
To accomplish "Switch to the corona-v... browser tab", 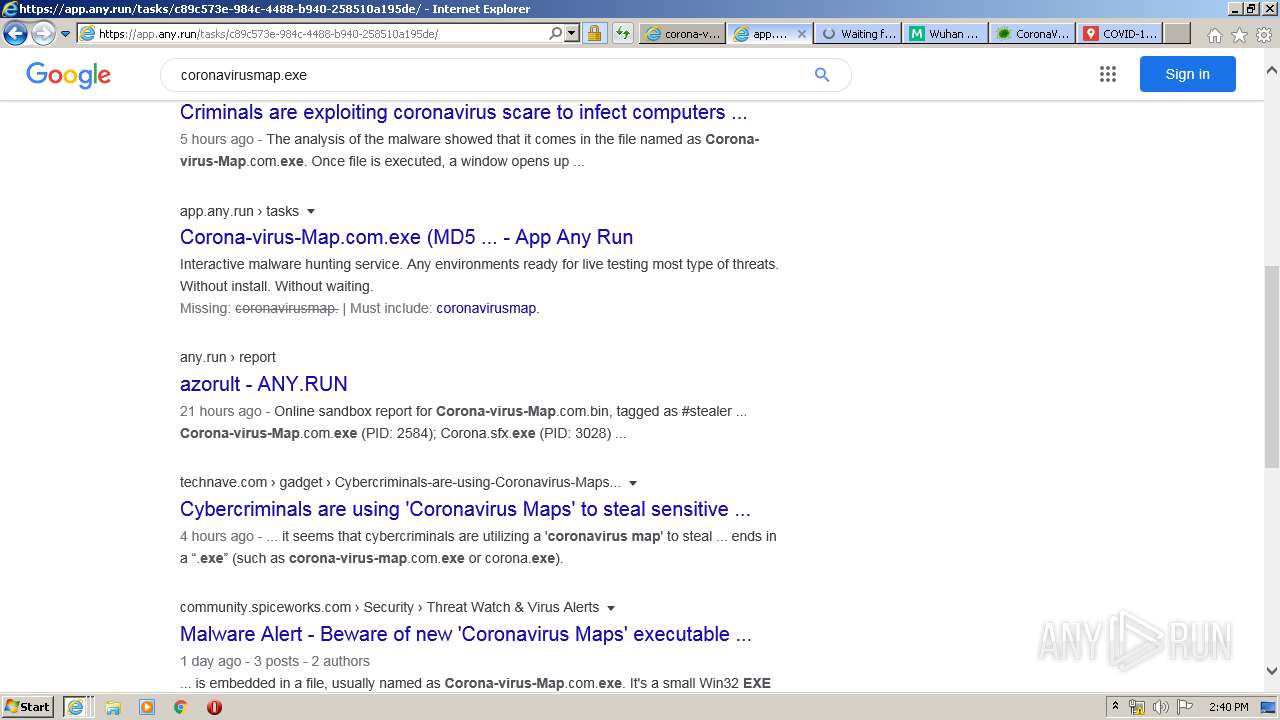I will click(x=682, y=33).
